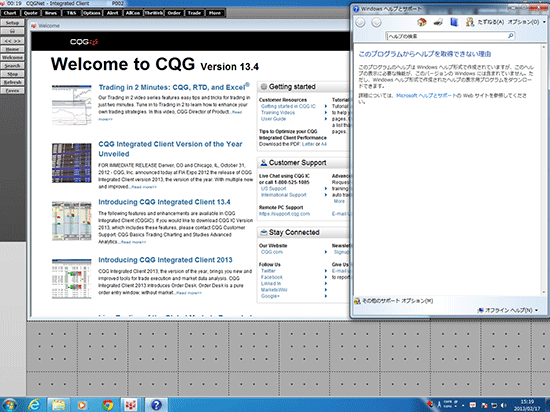Click Version of the Year article thumbnail

click(x=72, y=163)
